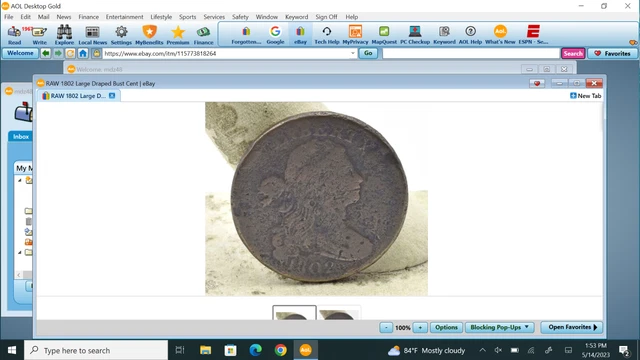Click the Welcome button
The image size is (640, 360).
click(x=20, y=53)
